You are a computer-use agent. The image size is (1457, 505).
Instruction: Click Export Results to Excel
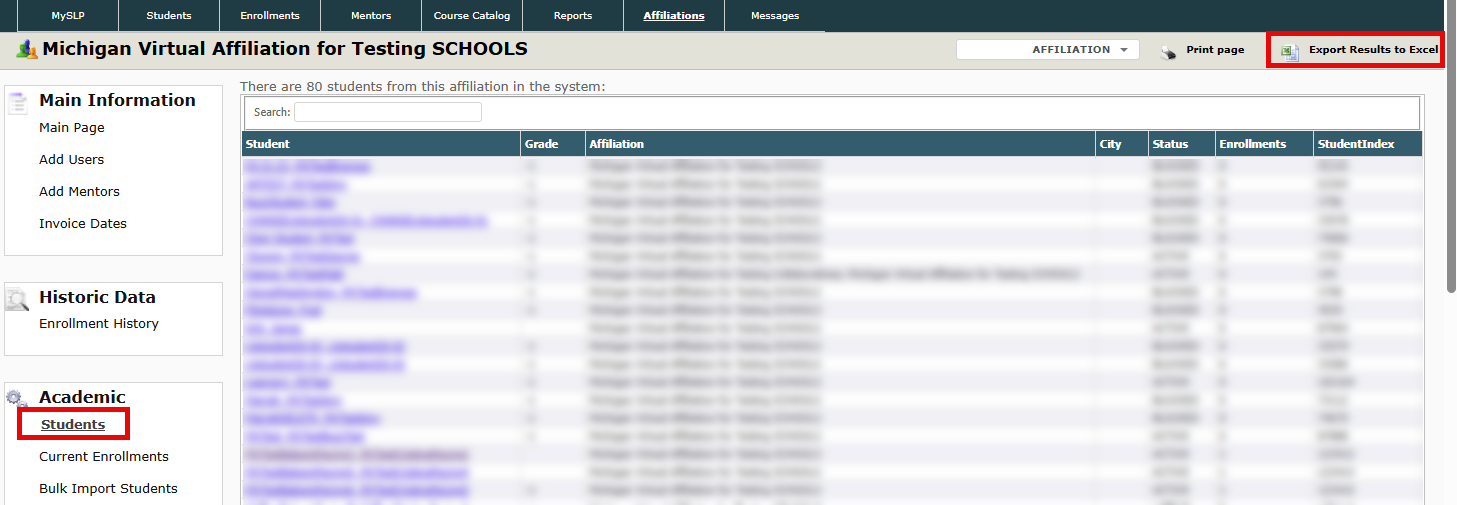click(1373, 50)
